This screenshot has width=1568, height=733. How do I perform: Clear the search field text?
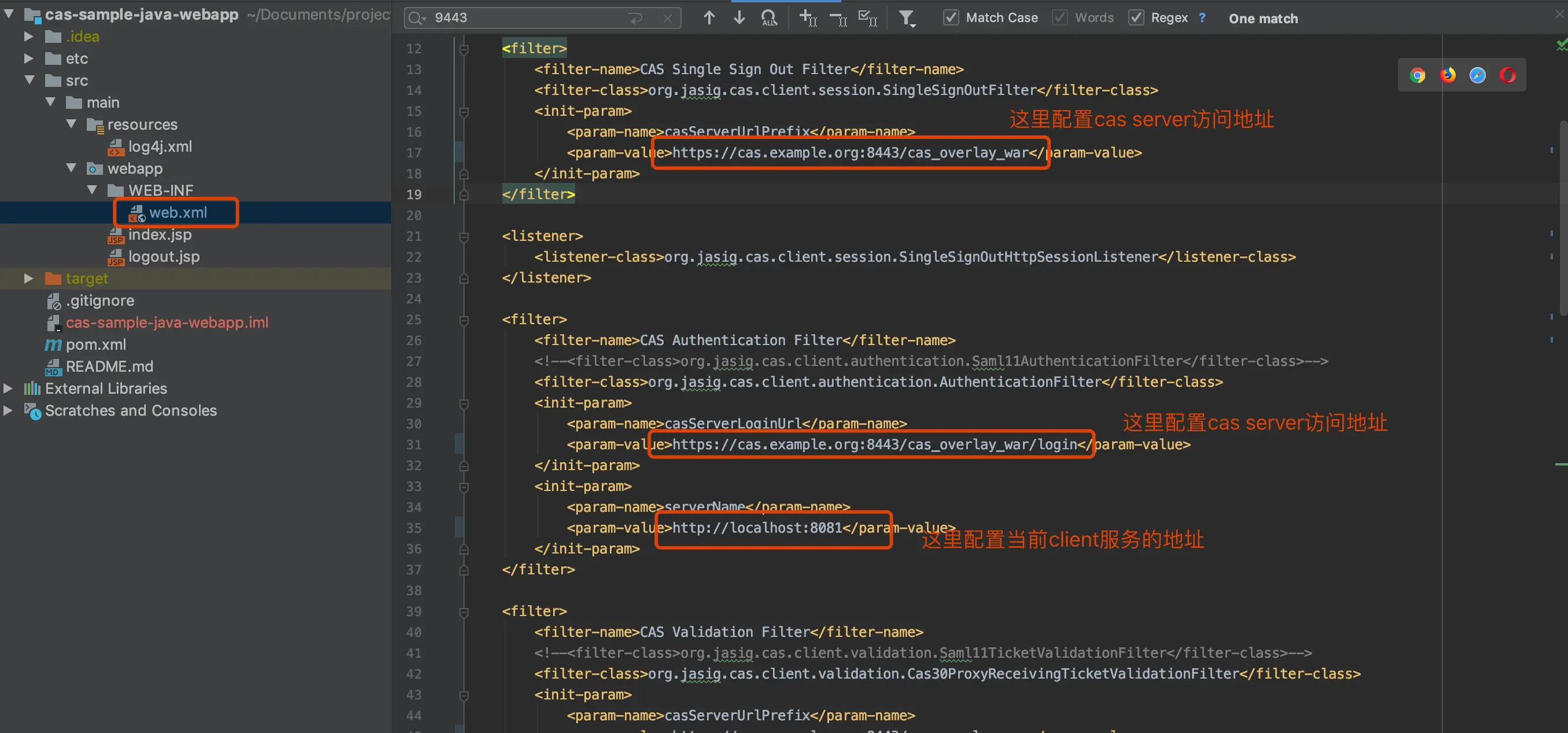coord(668,19)
